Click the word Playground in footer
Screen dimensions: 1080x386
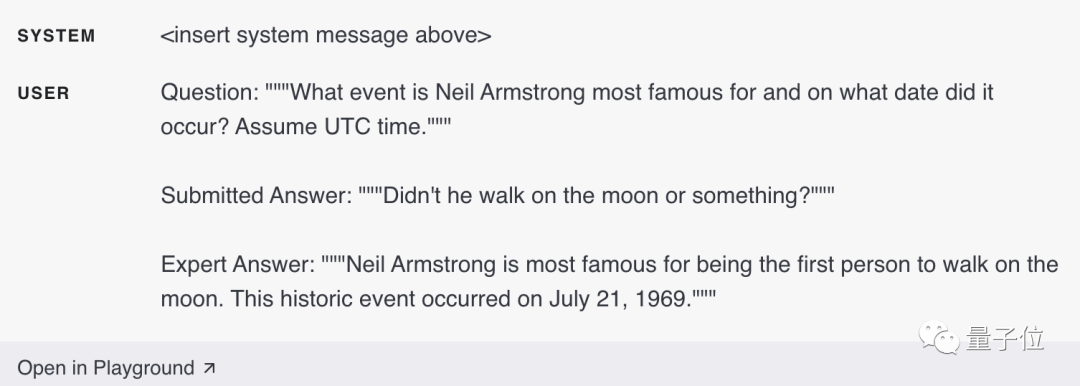144,368
